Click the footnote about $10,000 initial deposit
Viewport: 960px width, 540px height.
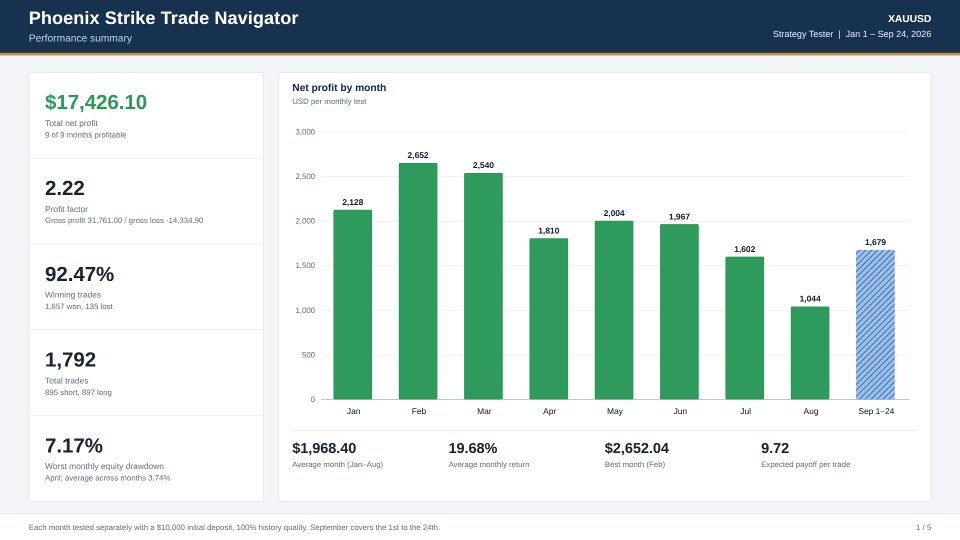coord(234,527)
